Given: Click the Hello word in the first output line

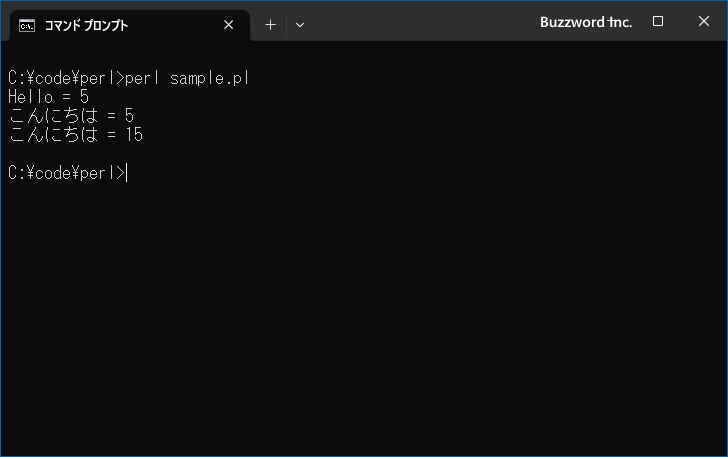Looking at the screenshot, I should [31, 97].
